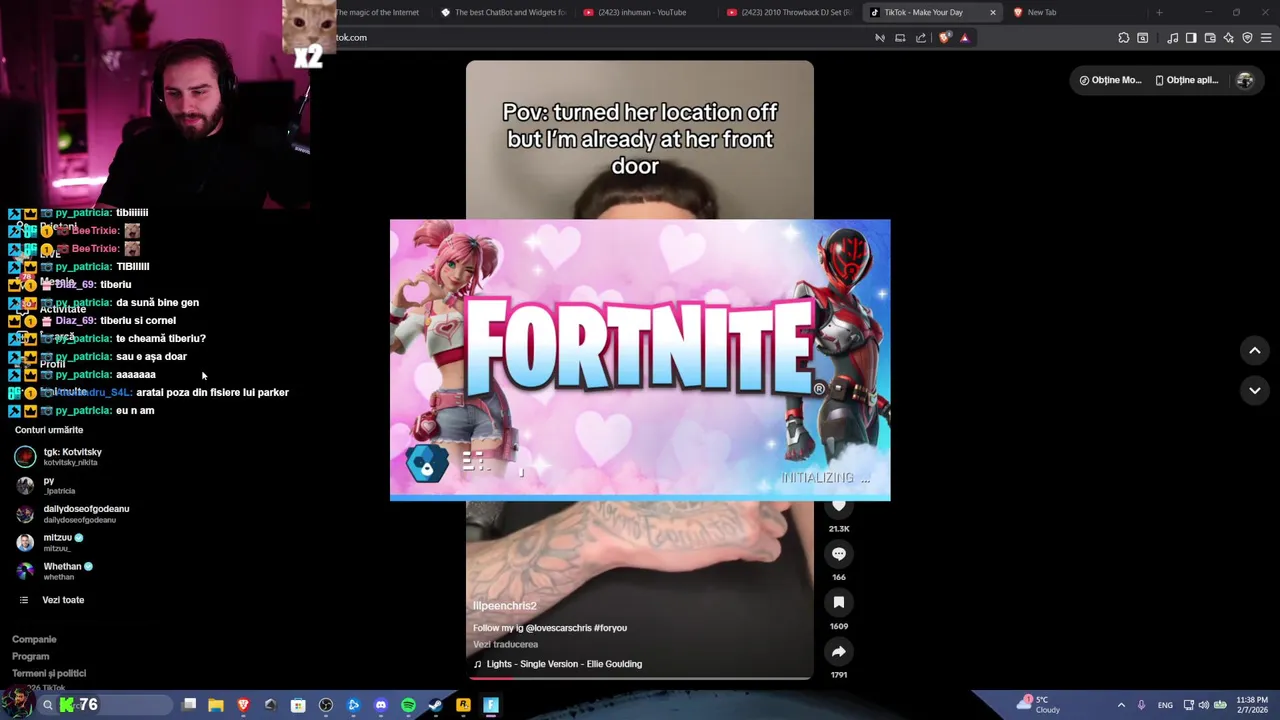Open a new browser tab with plus
The height and width of the screenshot is (720, 1280).
coord(1159,12)
